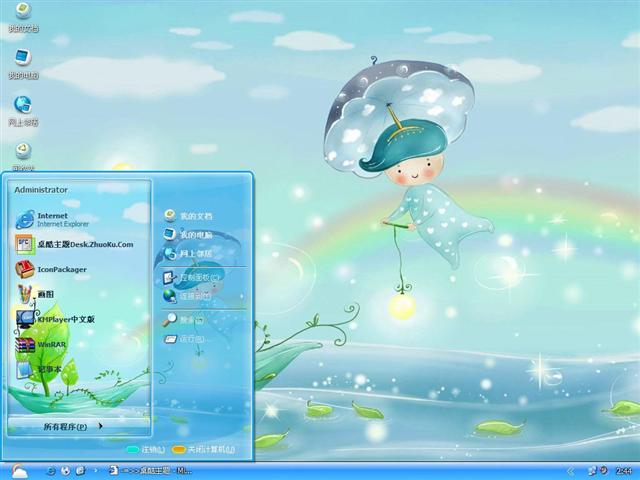
Task: Click the volume tray icon
Action: [603, 470]
